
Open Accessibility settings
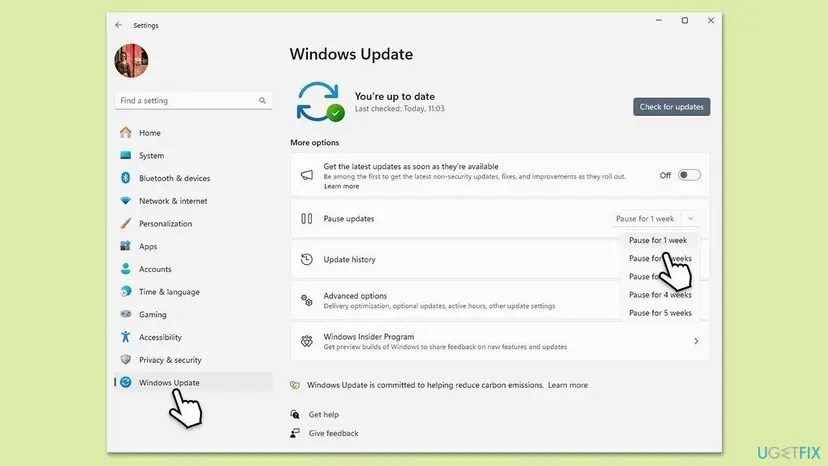pyautogui.click(x=193, y=337)
